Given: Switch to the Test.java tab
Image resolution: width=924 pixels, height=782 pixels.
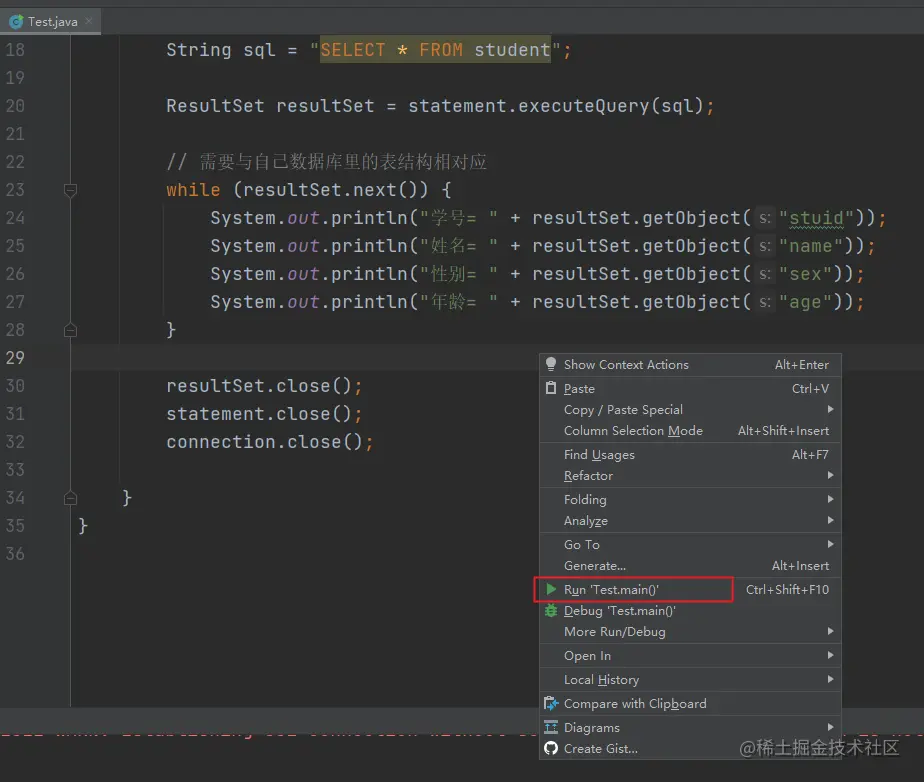Looking at the screenshot, I should pyautogui.click(x=51, y=22).
